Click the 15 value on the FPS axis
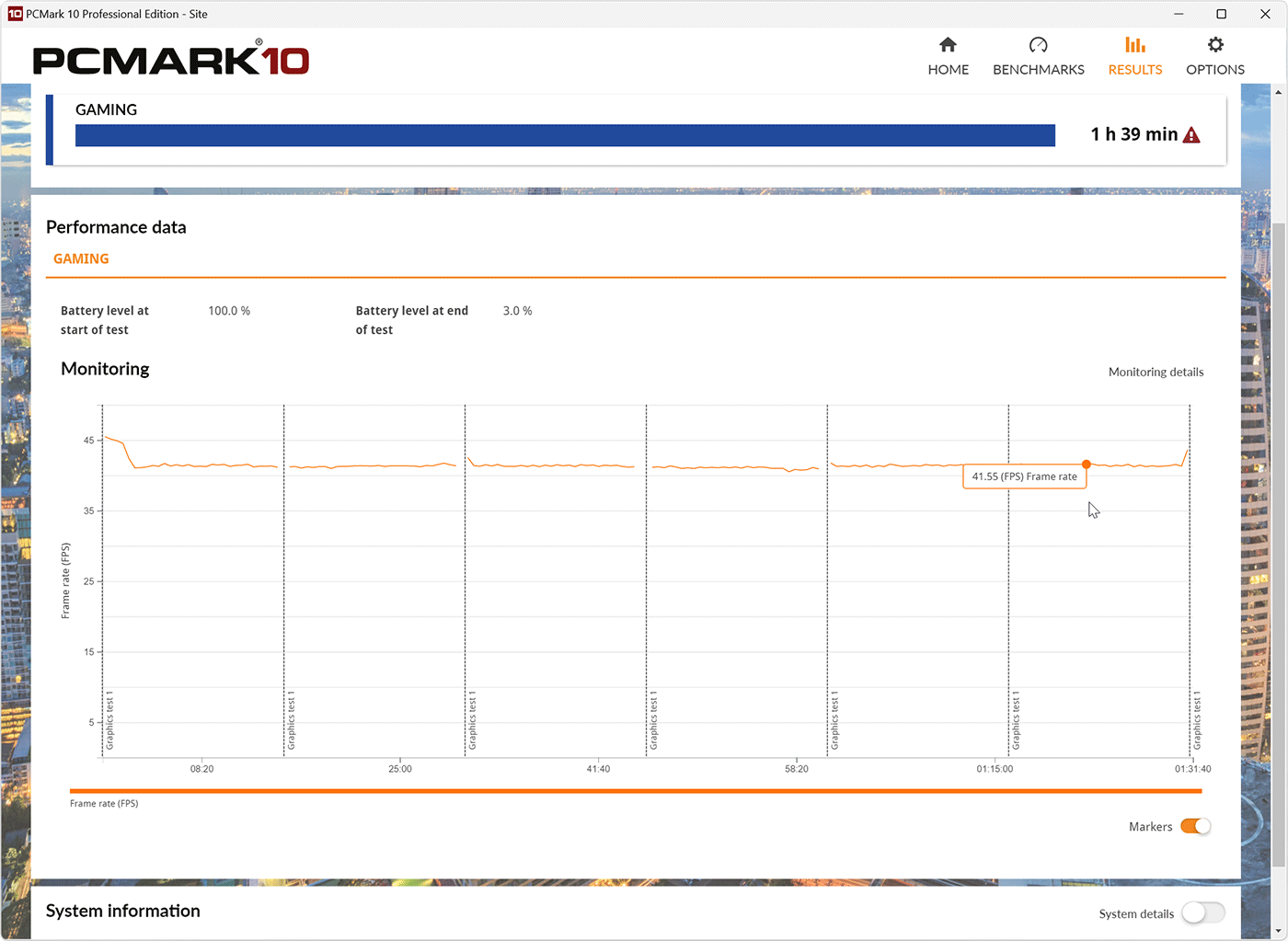The image size is (1288, 941). click(x=88, y=652)
